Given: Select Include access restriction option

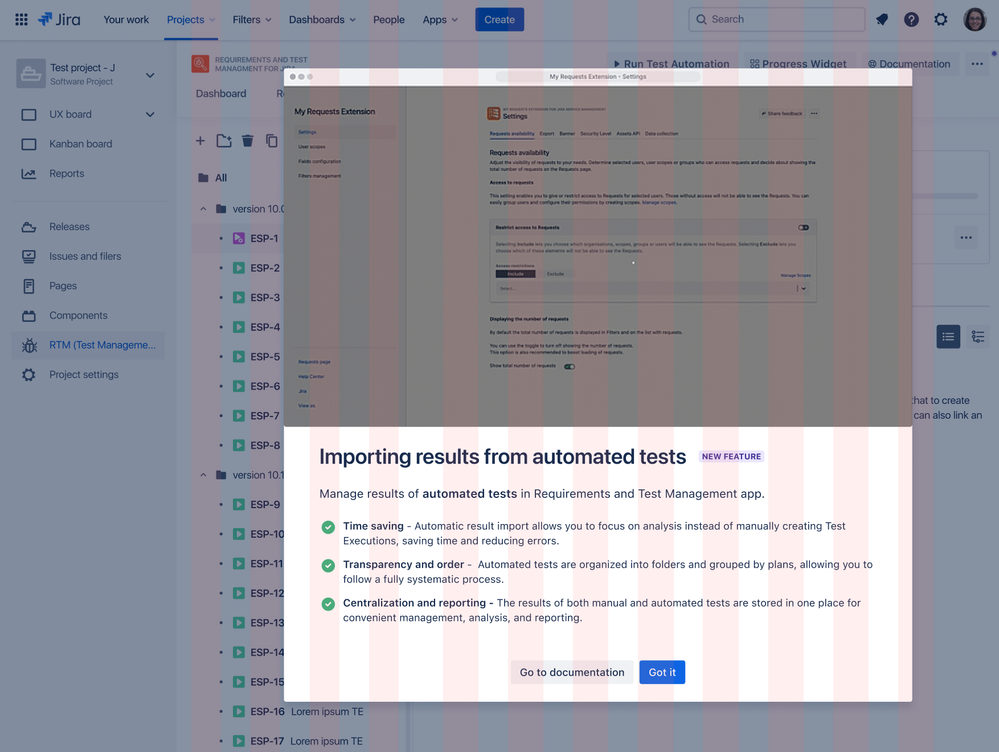Looking at the screenshot, I should tap(515, 274).
